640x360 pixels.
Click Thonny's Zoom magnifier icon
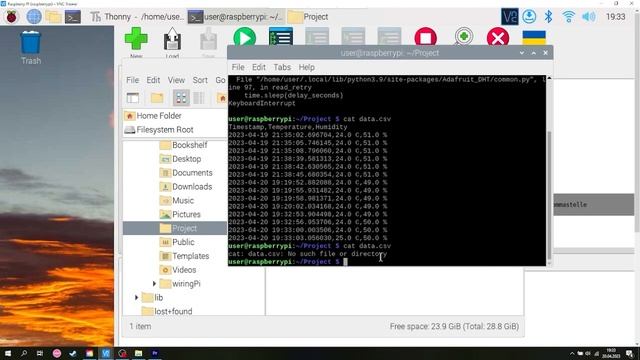pyautogui.click(x=464, y=37)
